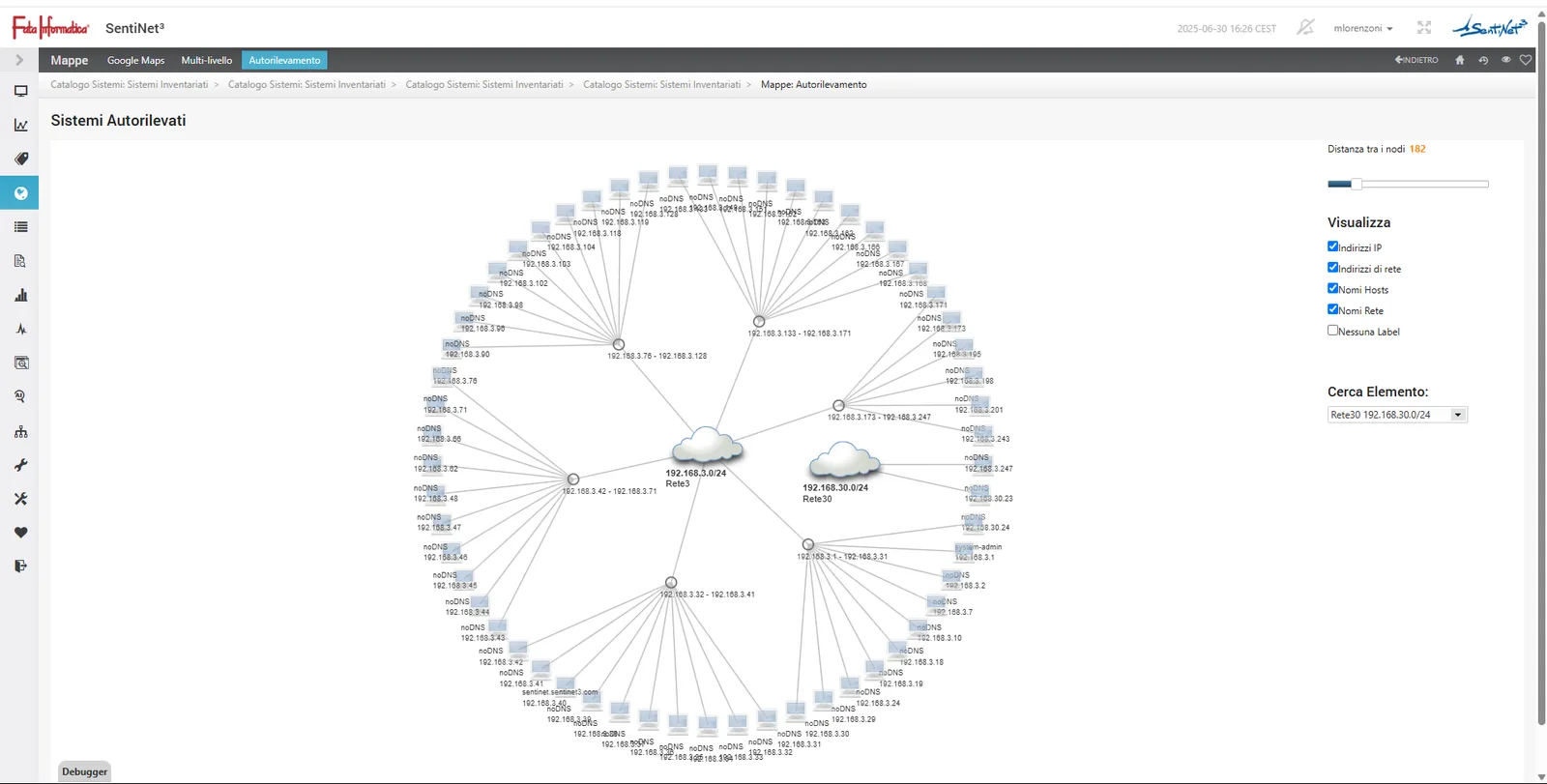Open the Cerca Elemento dropdown

pyautogui.click(x=1397, y=415)
